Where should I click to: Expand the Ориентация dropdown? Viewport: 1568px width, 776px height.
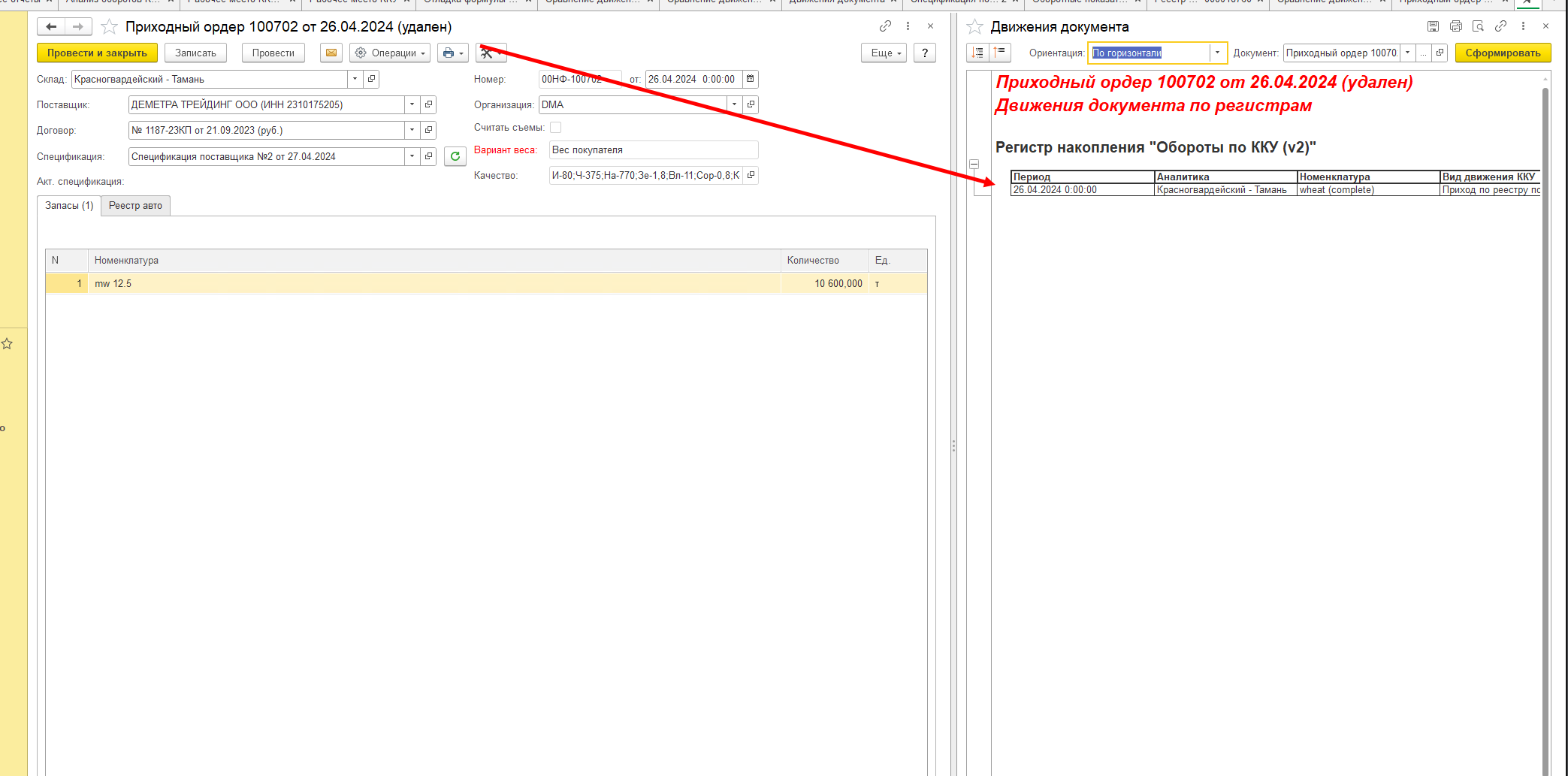[x=1217, y=53]
